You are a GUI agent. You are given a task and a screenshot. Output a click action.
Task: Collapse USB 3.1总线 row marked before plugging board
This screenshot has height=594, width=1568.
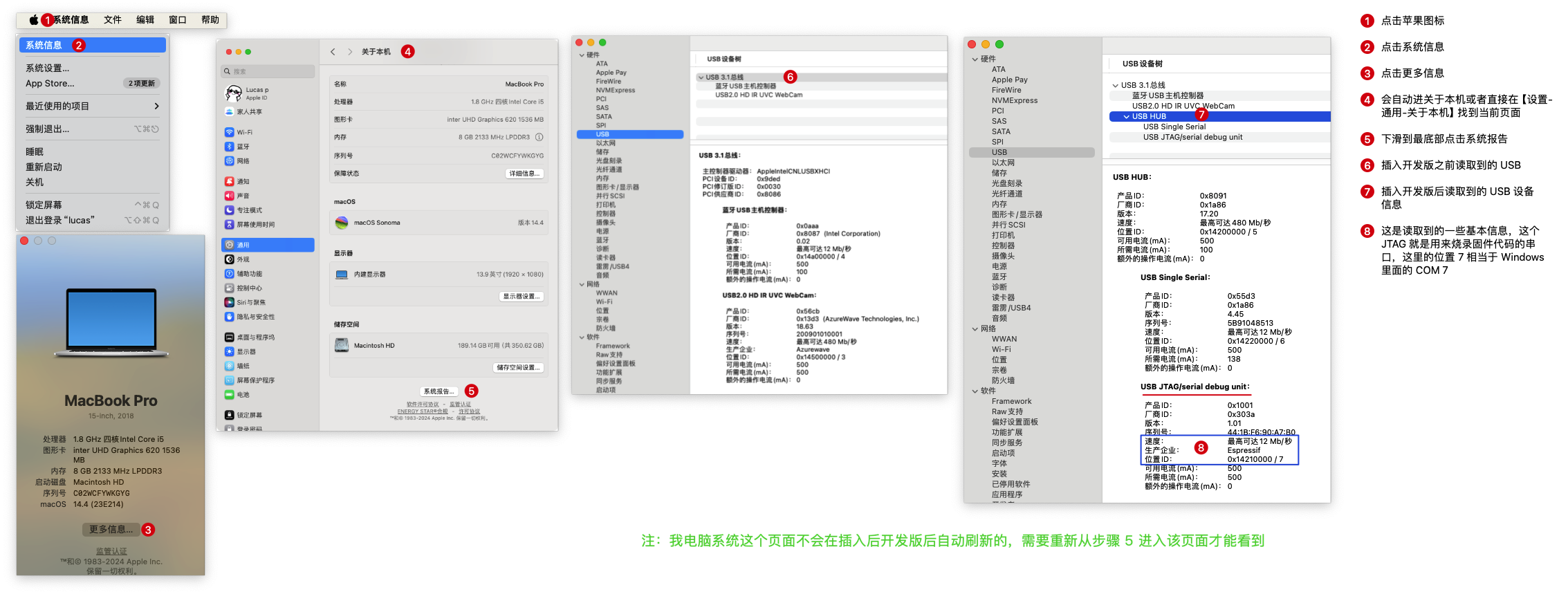point(701,77)
